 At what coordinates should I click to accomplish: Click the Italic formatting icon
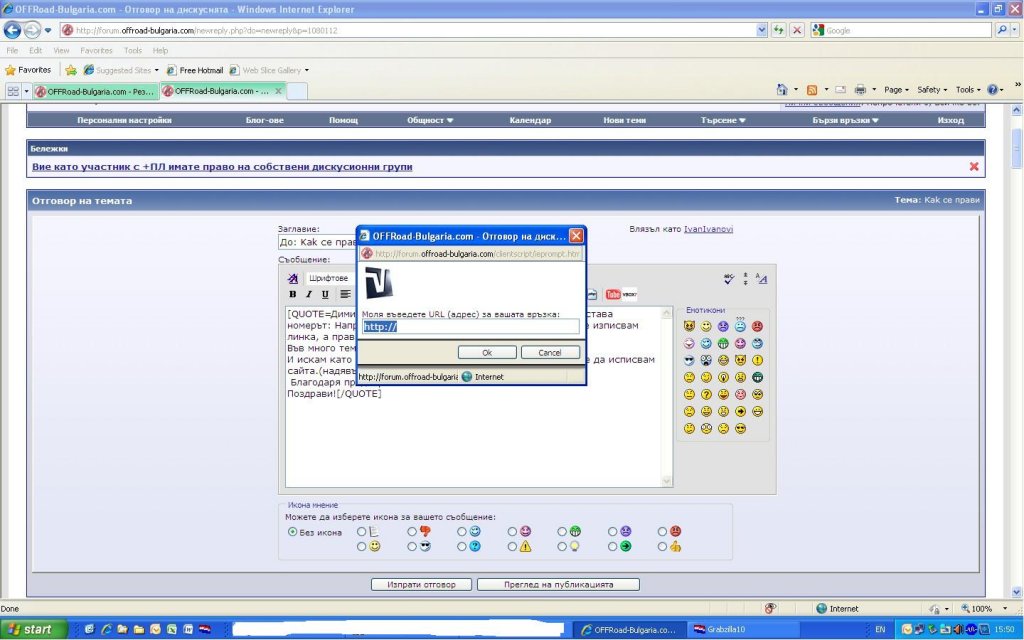click(309, 294)
